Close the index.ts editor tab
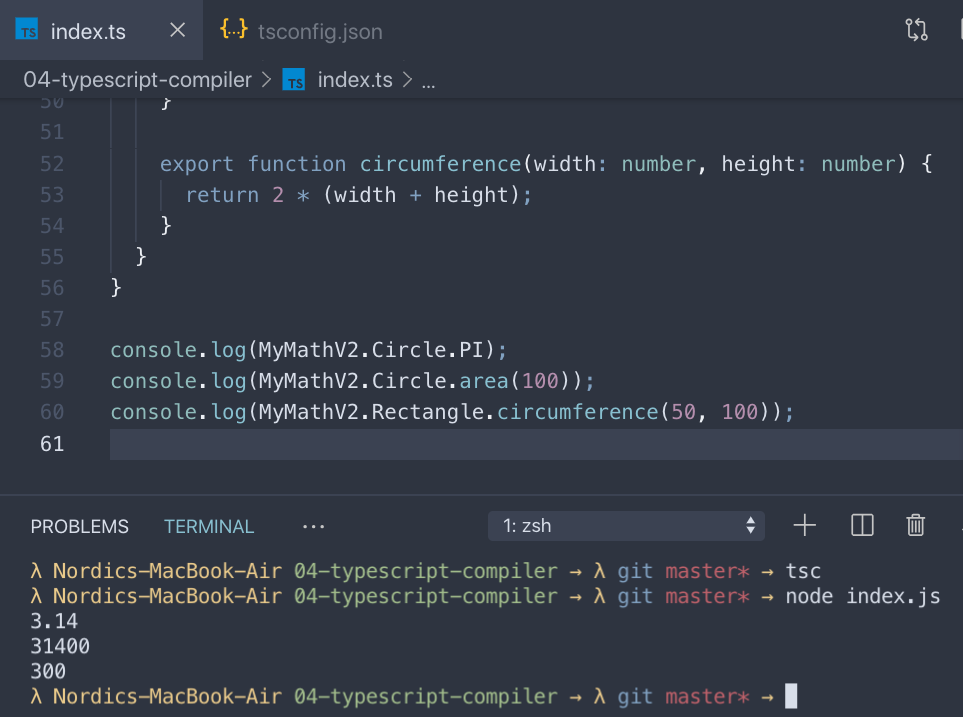The image size is (963, 717). 177,29
